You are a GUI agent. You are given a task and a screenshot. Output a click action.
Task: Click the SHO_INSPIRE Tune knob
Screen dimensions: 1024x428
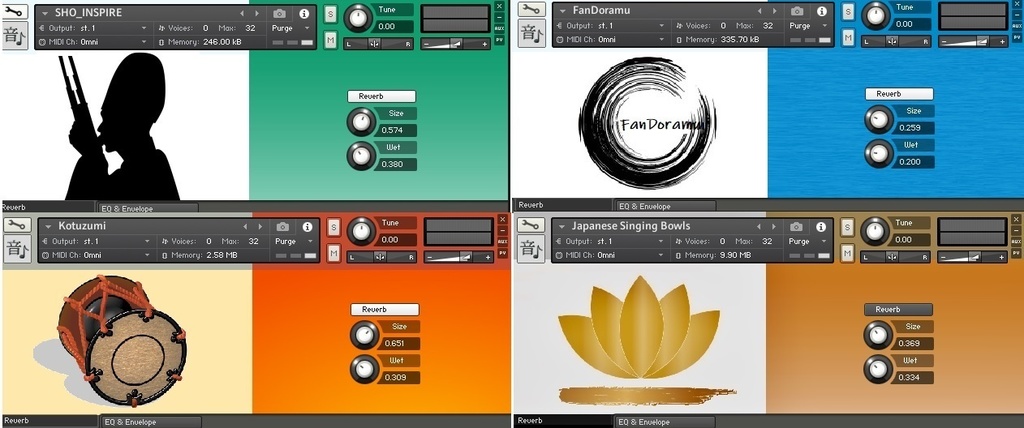(x=357, y=18)
